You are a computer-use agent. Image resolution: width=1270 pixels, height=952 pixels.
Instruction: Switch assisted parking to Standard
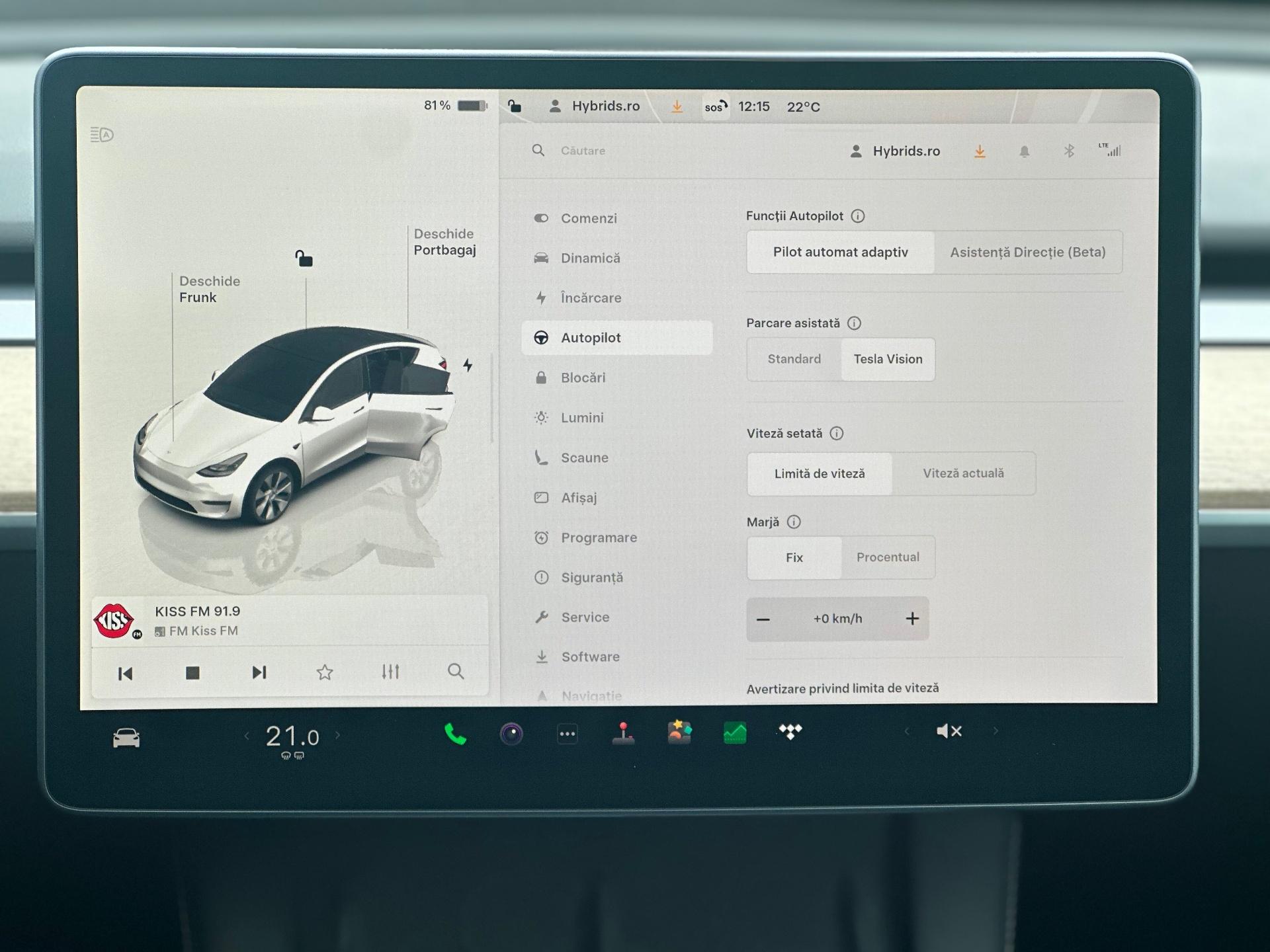coord(794,359)
